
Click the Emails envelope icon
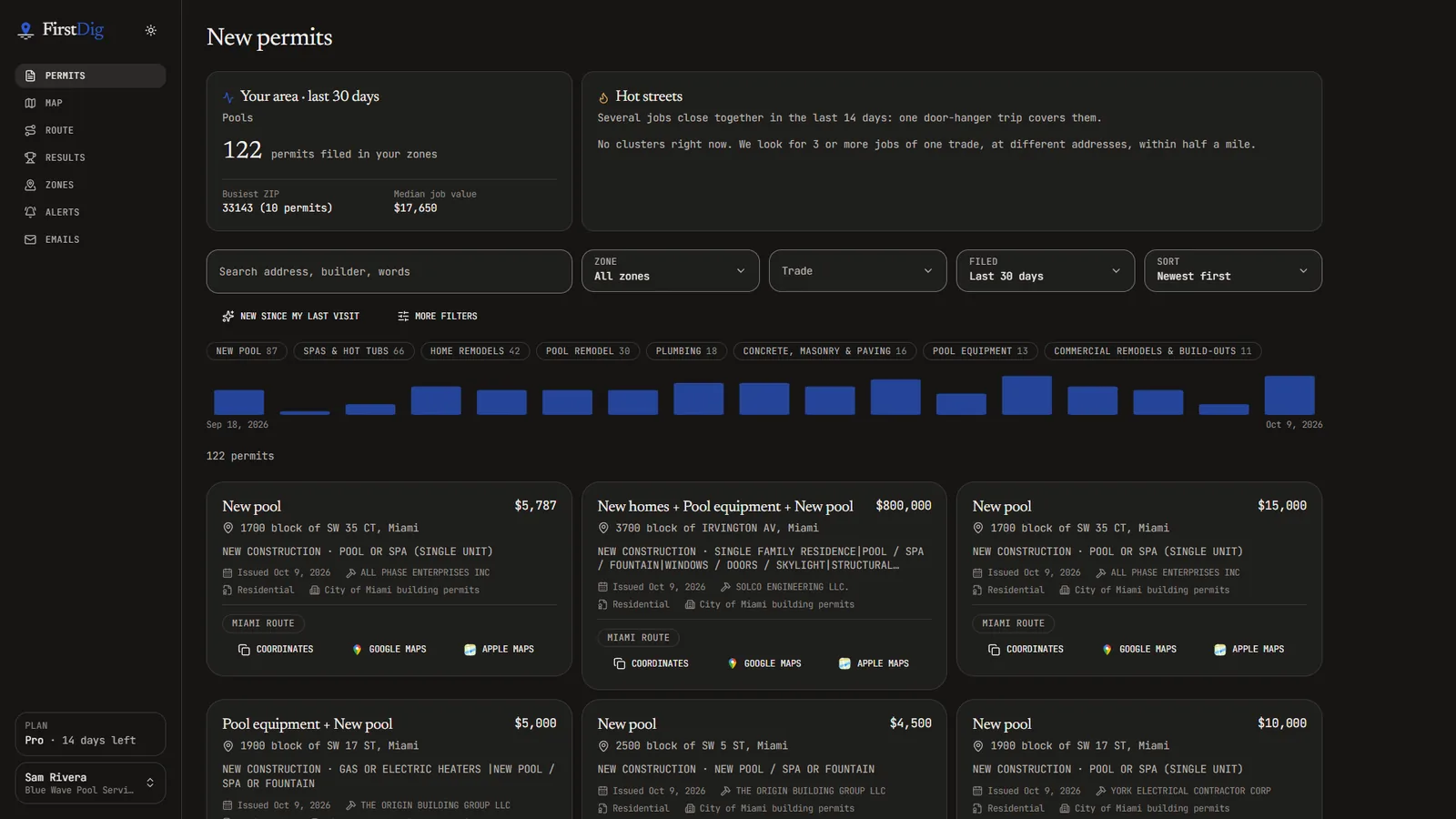[x=30, y=239]
